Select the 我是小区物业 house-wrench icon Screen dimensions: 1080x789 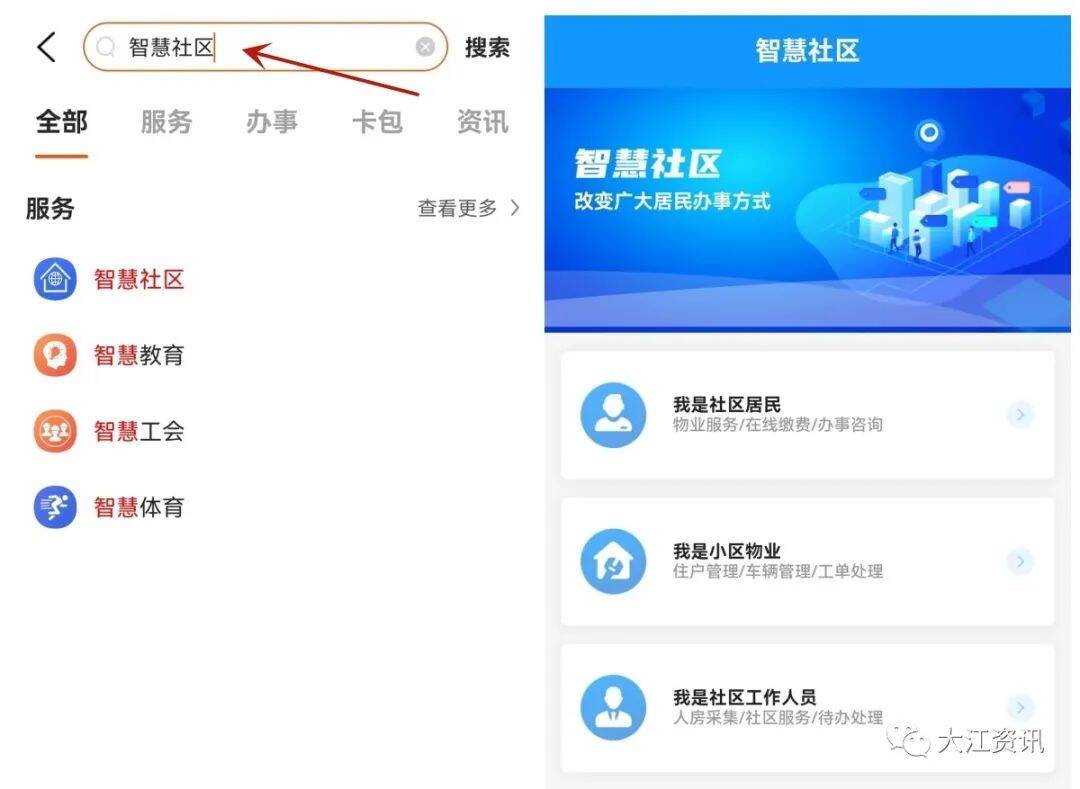pos(613,561)
